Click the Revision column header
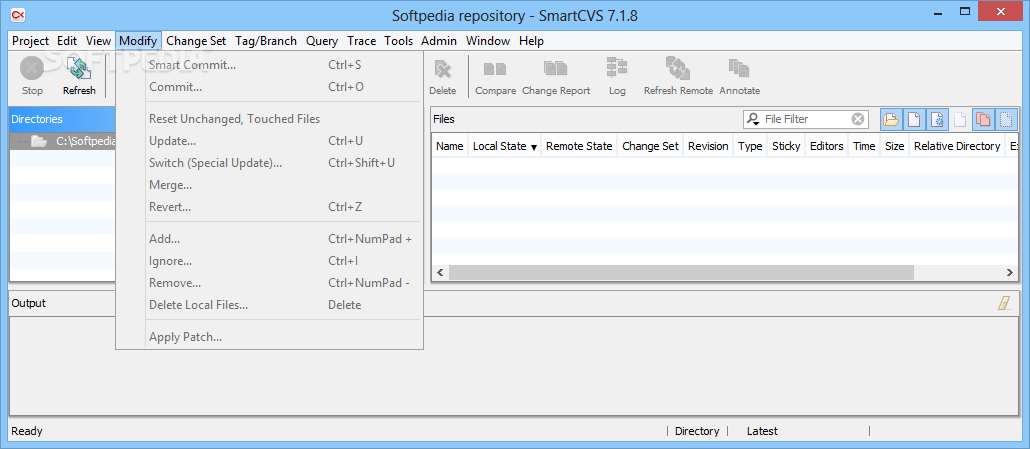Image resolution: width=1030 pixels, height=449 pixels. click(707, 146)
